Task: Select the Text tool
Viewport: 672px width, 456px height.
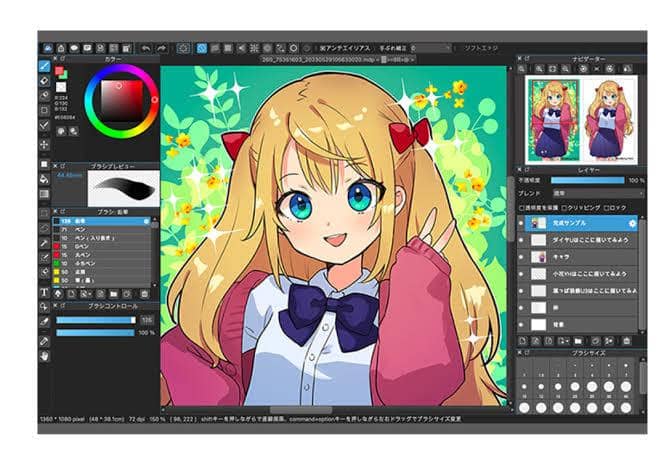Action: (x=45, y=293)
